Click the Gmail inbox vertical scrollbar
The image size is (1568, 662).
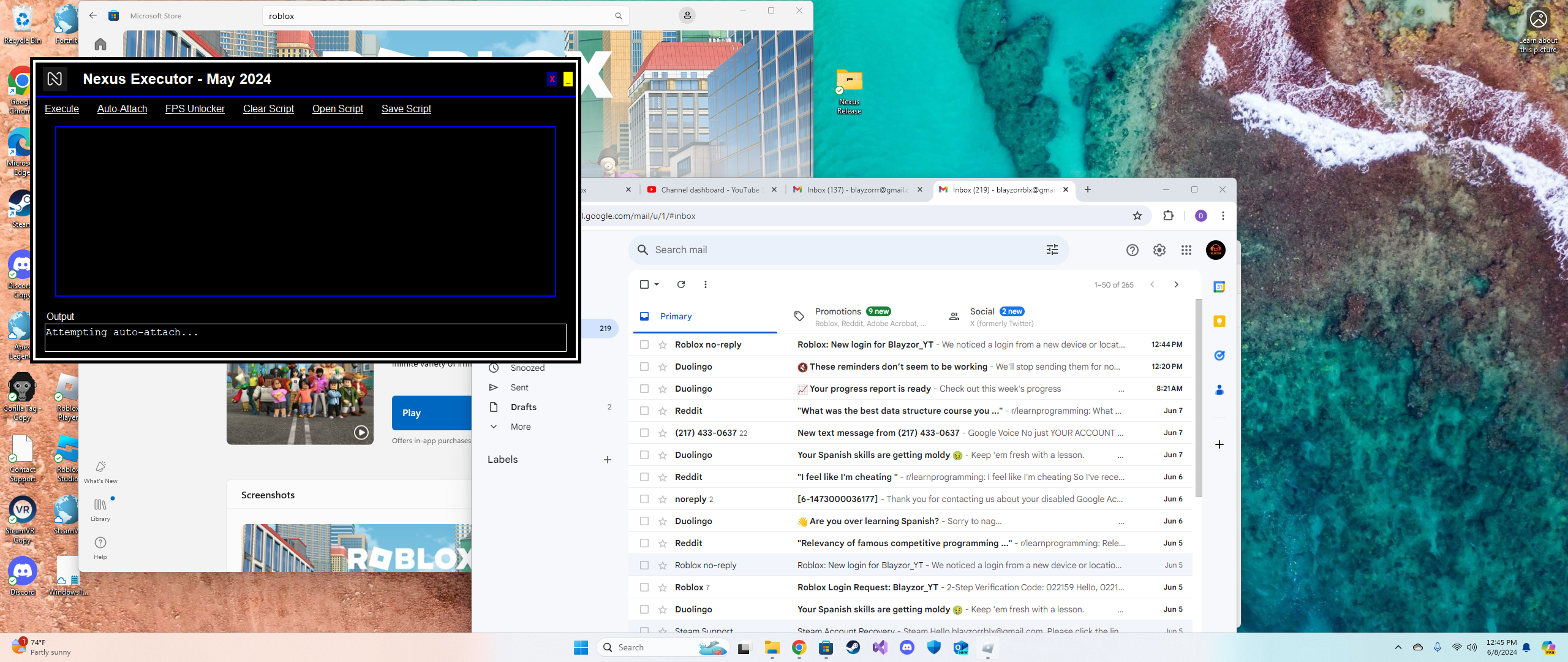point(1198,398)
